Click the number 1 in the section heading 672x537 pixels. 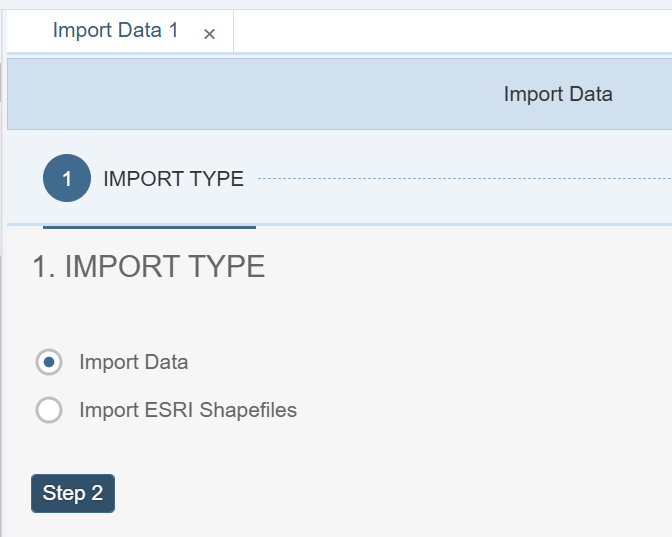39,267
